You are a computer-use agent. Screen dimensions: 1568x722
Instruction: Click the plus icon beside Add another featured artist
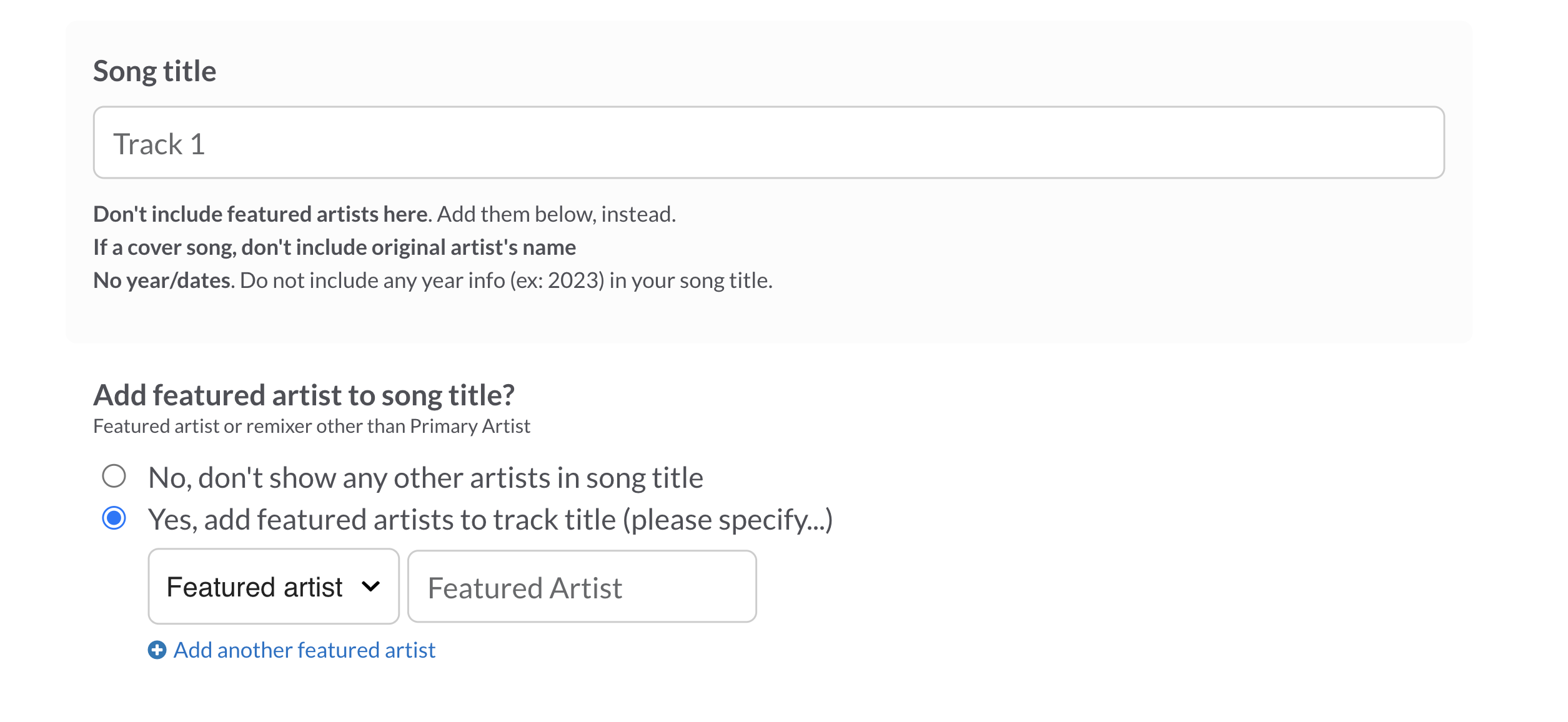(157, 650)
